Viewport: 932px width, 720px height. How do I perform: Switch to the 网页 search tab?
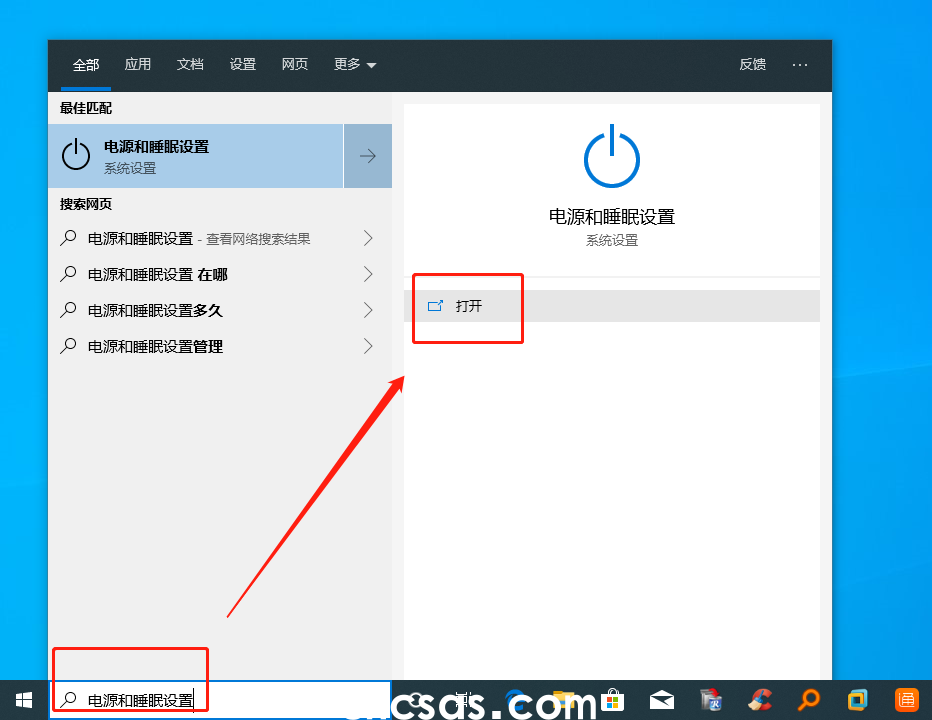pyautogui.click(x=295, y=64)
